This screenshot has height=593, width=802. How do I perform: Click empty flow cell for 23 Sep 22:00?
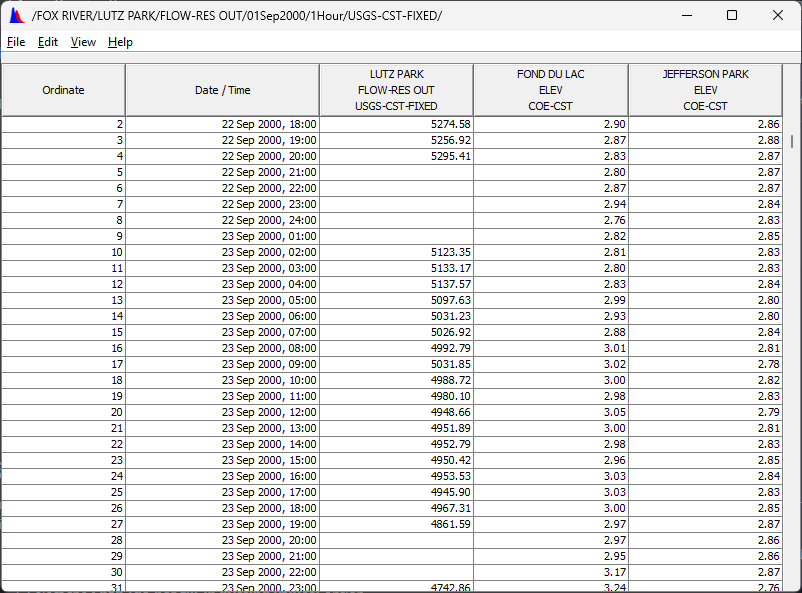396,572
